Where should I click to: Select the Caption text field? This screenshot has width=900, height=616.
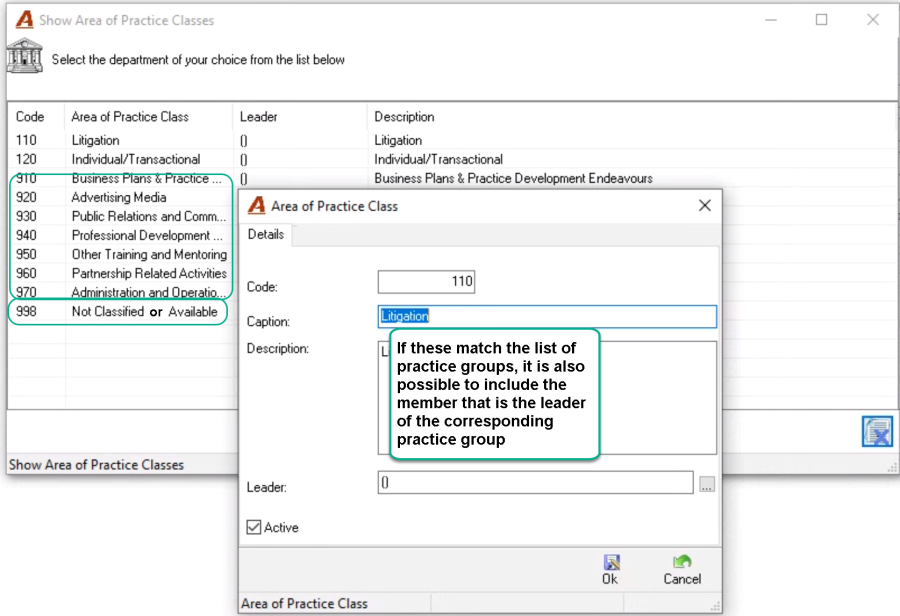tap(547, 316)
